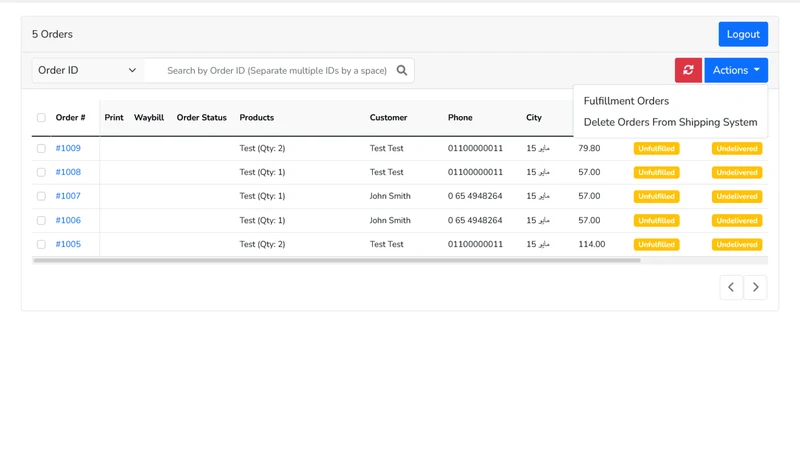Open order #1006 link
Viewport: 800px width, 450px height.
pyautogui.click(x=68, y=220)
